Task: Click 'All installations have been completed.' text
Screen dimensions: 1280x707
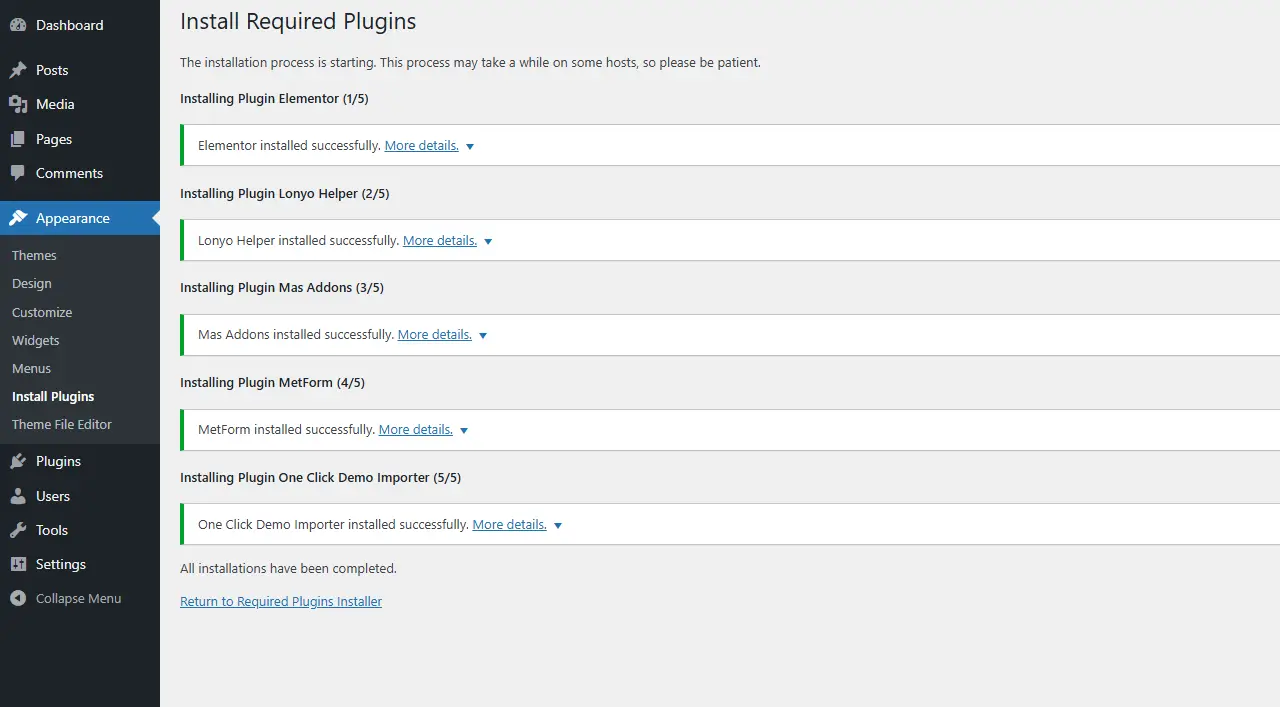Action: [x=288, y=568]
